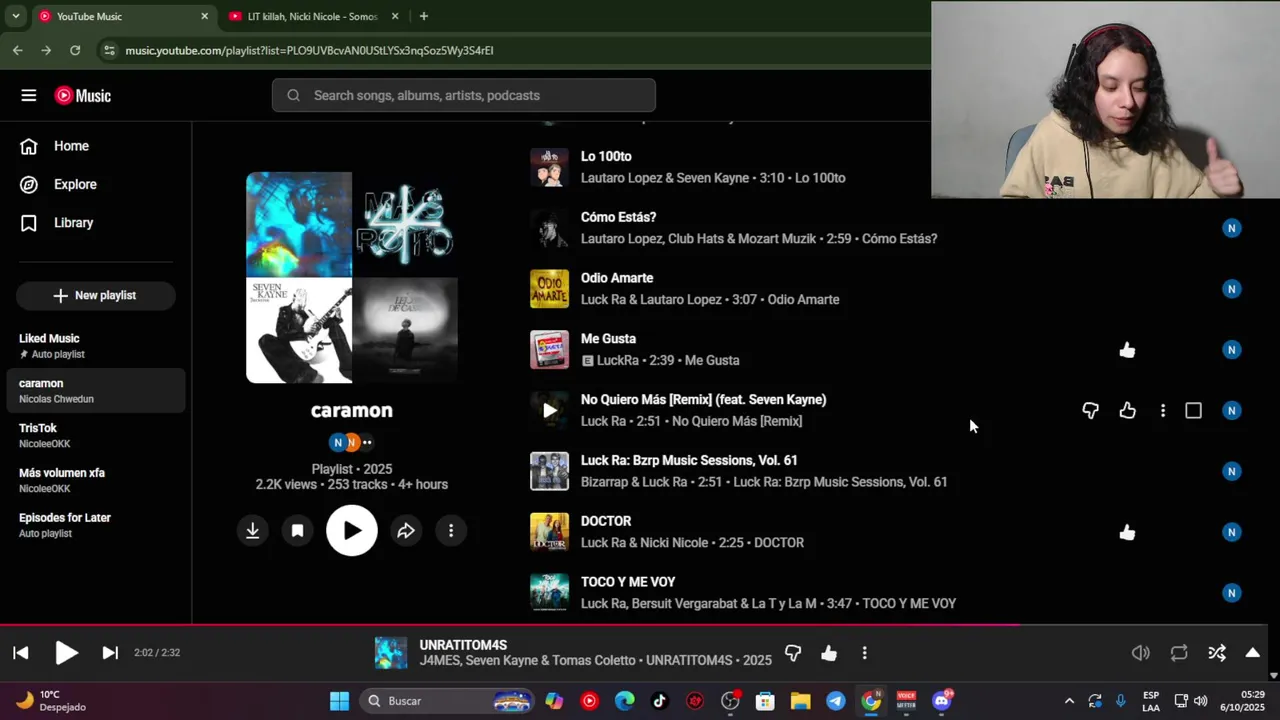Open more actions for No Quiero Más

[1162, 410]
